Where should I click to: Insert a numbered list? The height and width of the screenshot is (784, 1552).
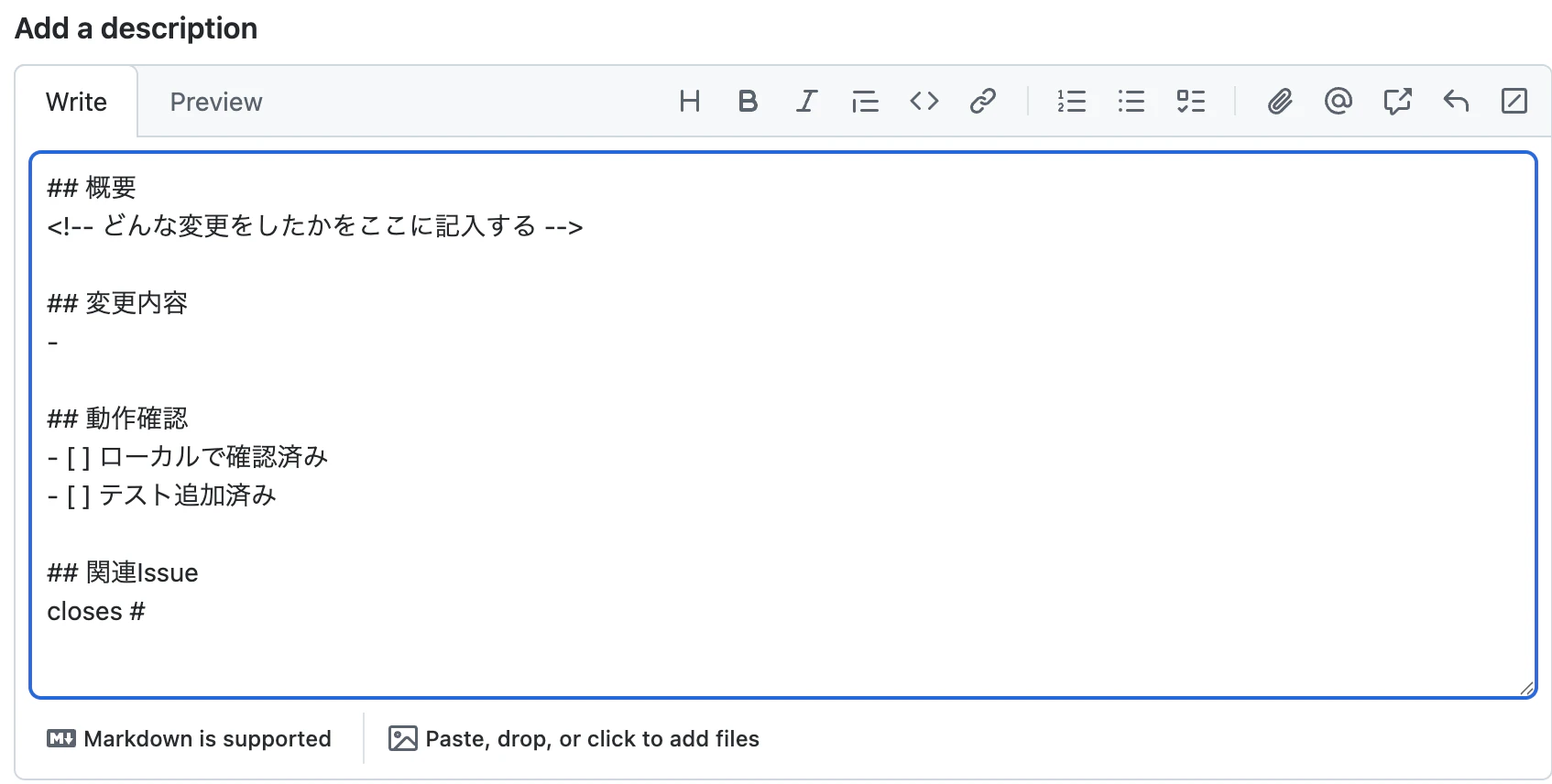click(1072, 101)
